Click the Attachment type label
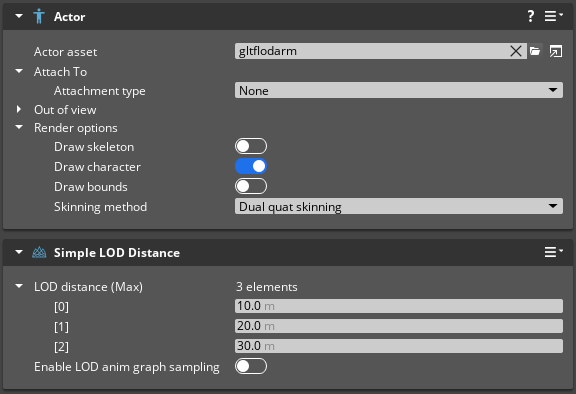 [100, 91]
